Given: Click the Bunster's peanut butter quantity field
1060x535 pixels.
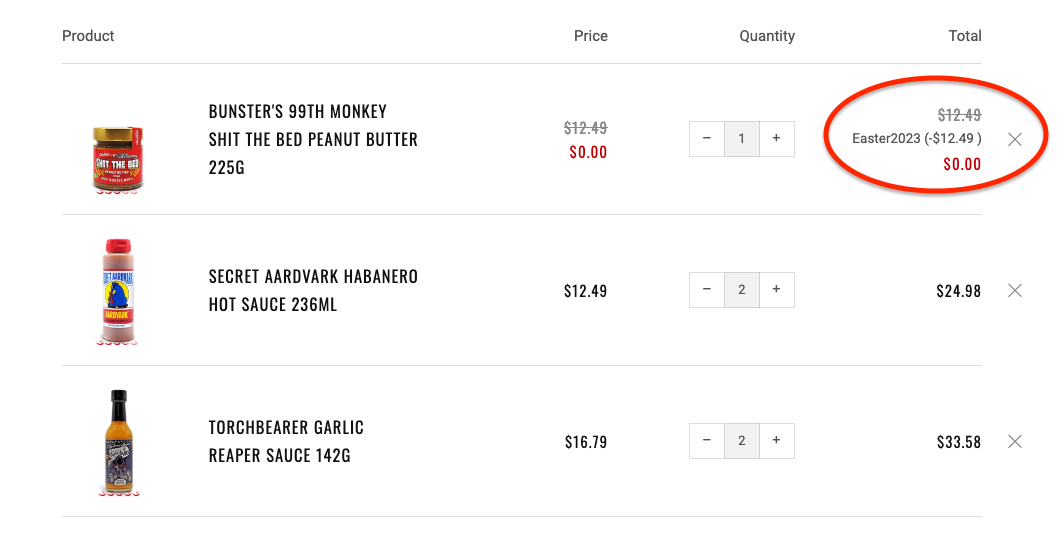Looking at the screenshot, I should [742, 139].
